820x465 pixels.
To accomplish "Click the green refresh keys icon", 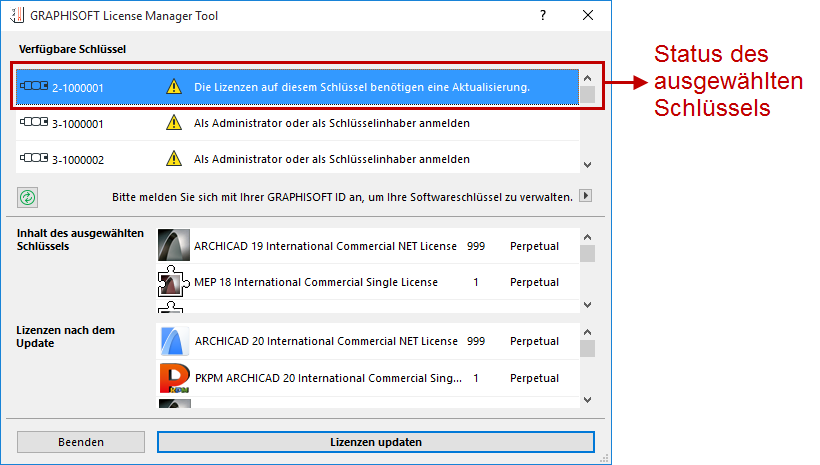I will [27, 197].
